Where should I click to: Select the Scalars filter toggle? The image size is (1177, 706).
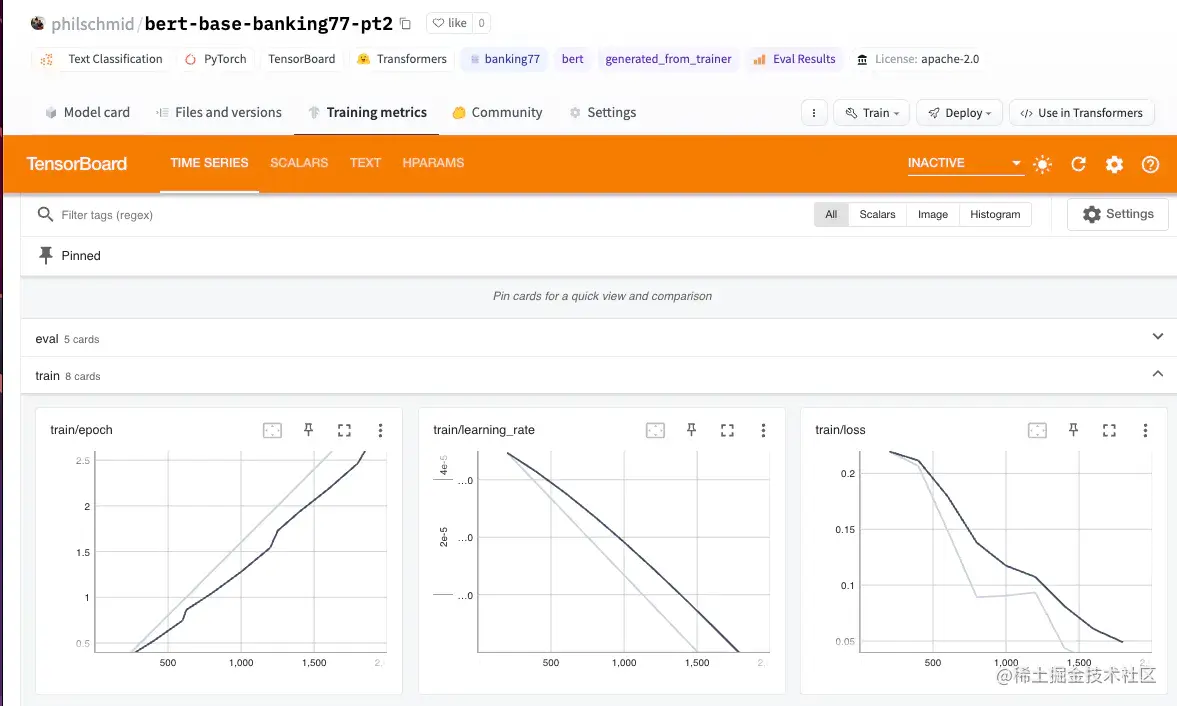(x=877, y=214)
